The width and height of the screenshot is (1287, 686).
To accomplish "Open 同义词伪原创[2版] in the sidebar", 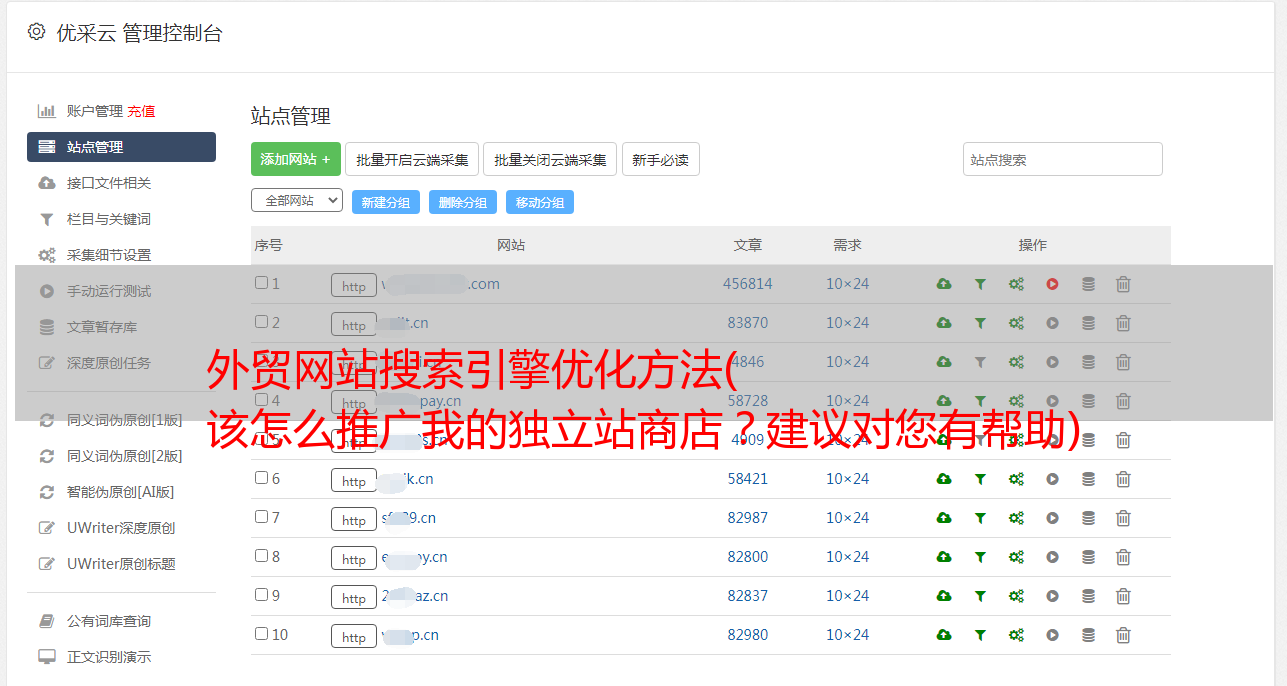I will [x=125, y=456].
